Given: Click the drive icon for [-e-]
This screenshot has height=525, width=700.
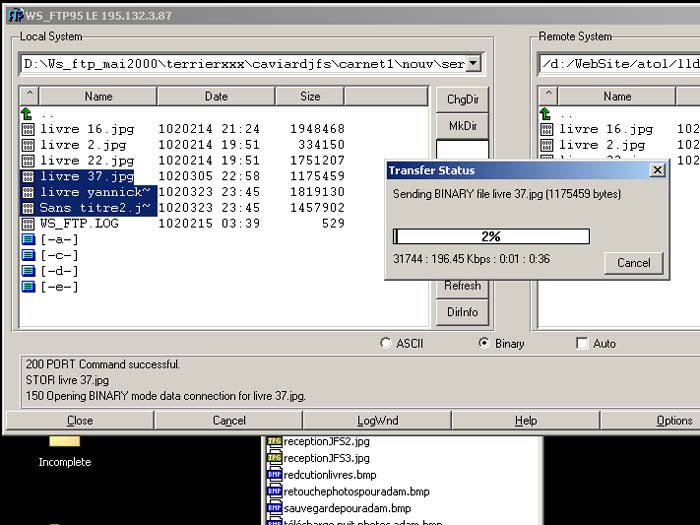Looking at the screenshot, I should 28,286.
